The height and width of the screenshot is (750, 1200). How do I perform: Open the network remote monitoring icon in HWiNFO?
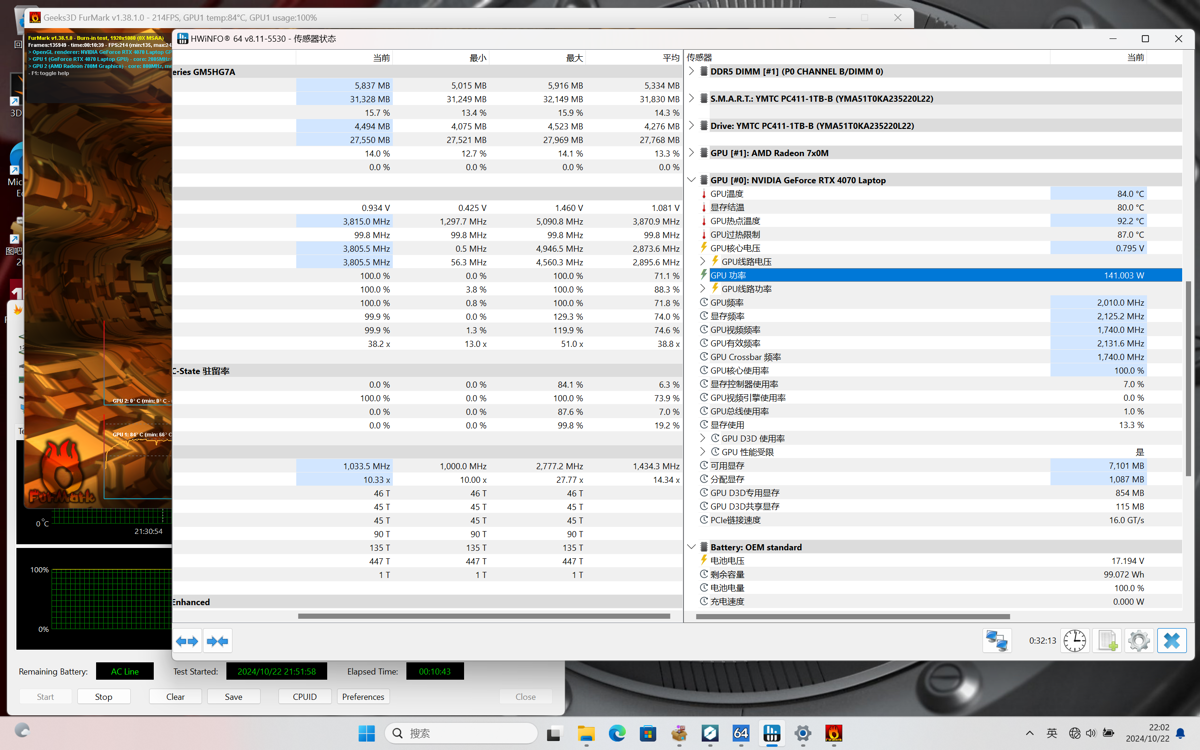[996, 641]
